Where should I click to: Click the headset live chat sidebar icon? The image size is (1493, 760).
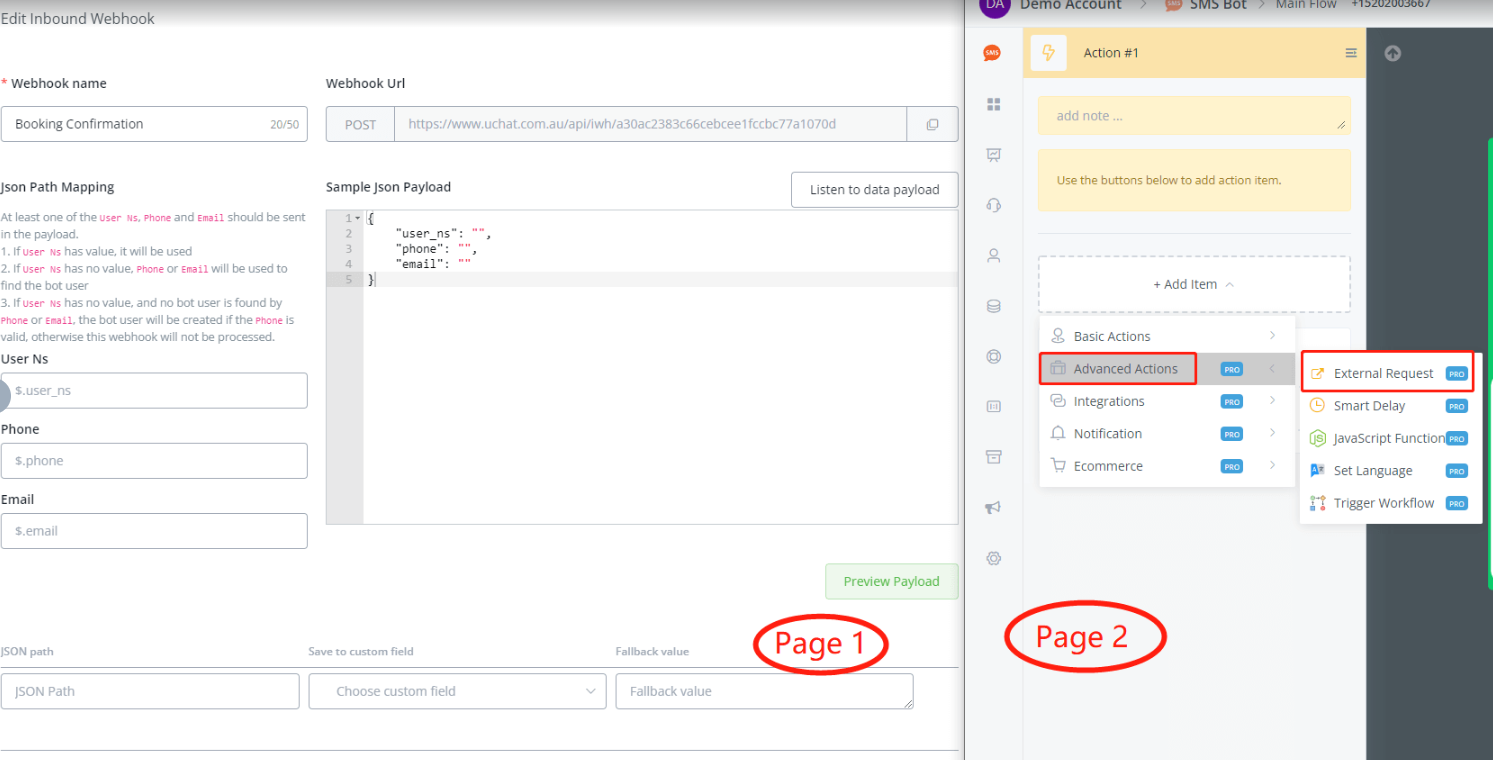[993, 205]
